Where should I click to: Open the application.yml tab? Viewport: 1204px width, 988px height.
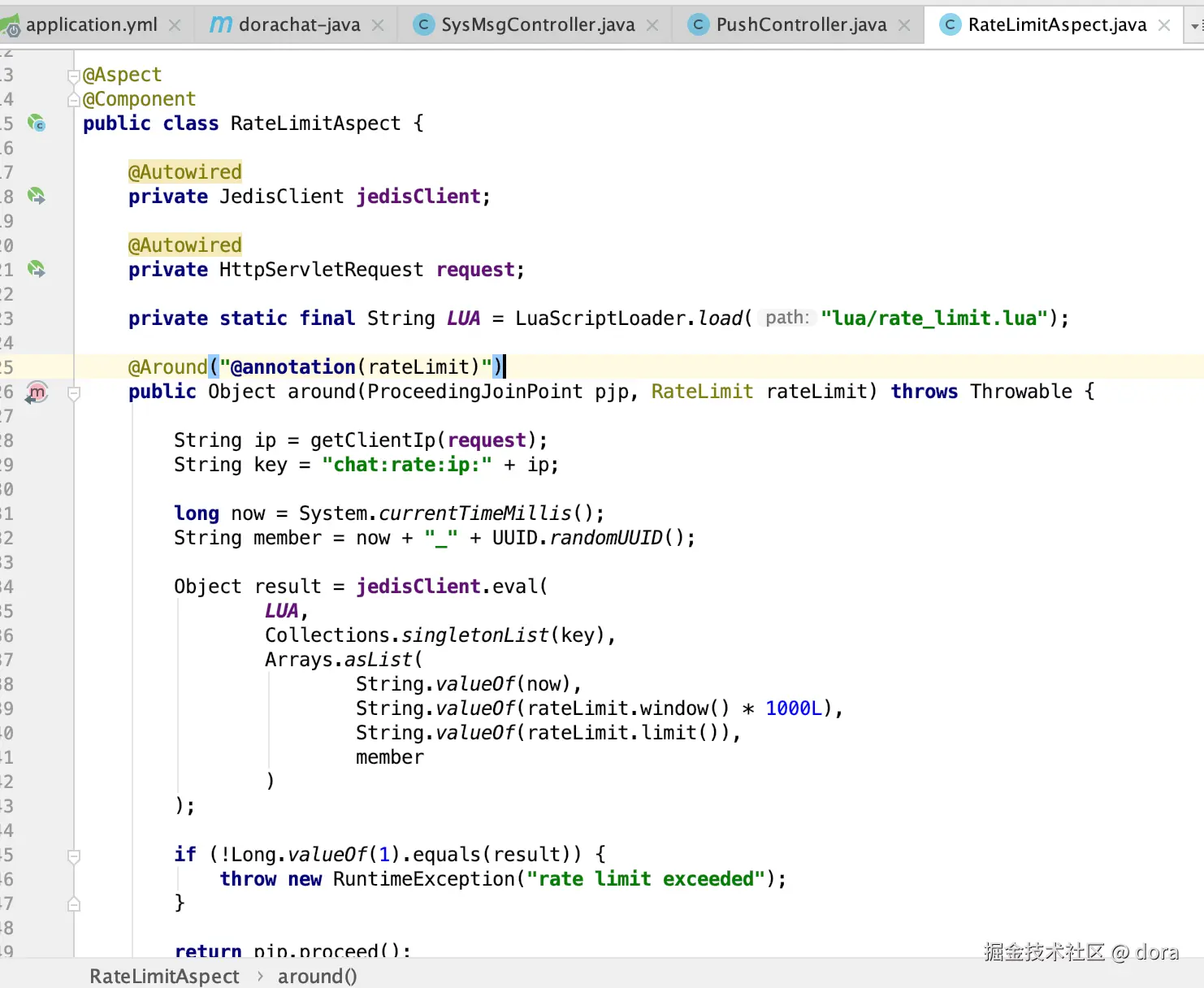coord(91,25)
